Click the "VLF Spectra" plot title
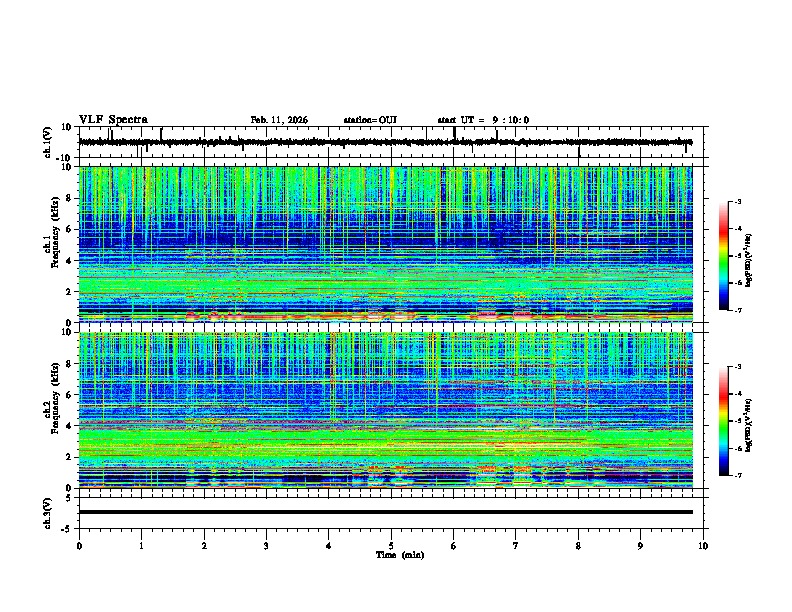This screenshot has width=792, height=612. (x=113, y=120)
